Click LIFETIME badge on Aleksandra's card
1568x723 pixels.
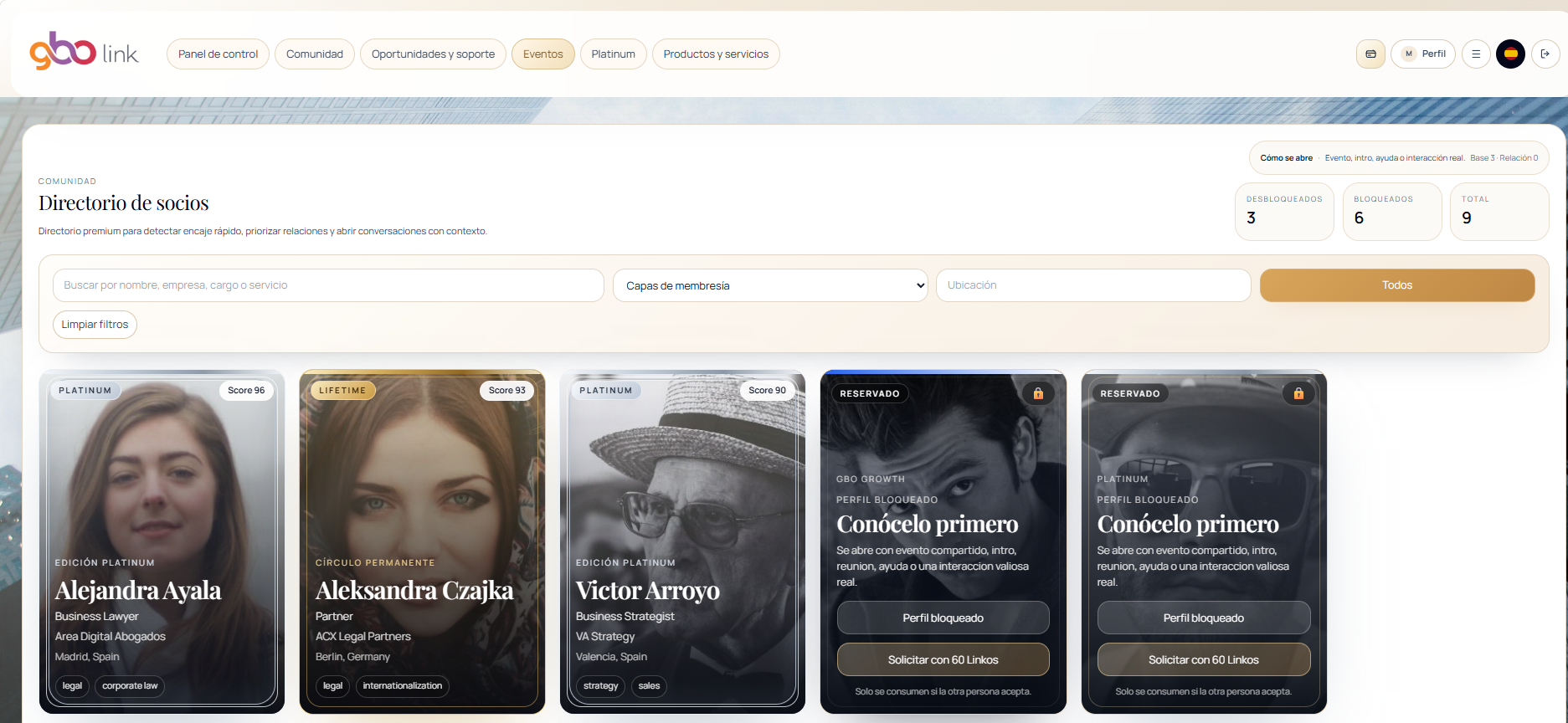pyautogui.click(x=342, y=391)
